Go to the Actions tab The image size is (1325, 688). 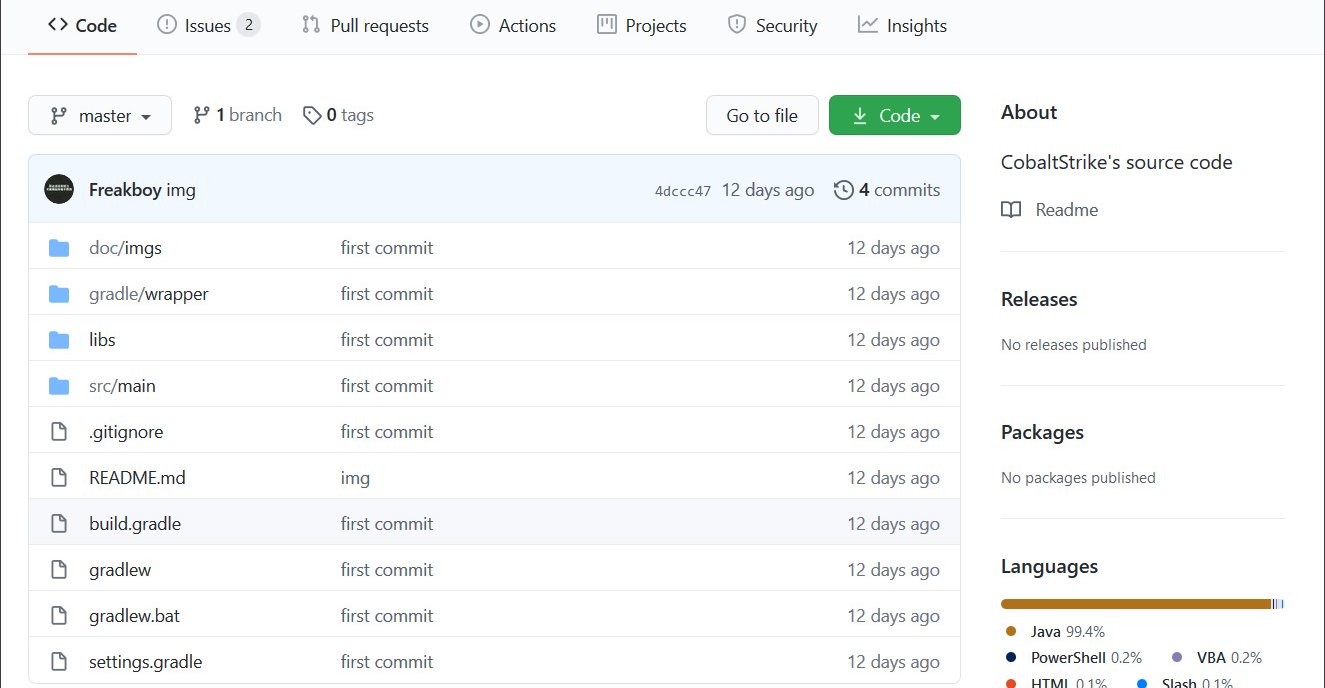[513, 26]
